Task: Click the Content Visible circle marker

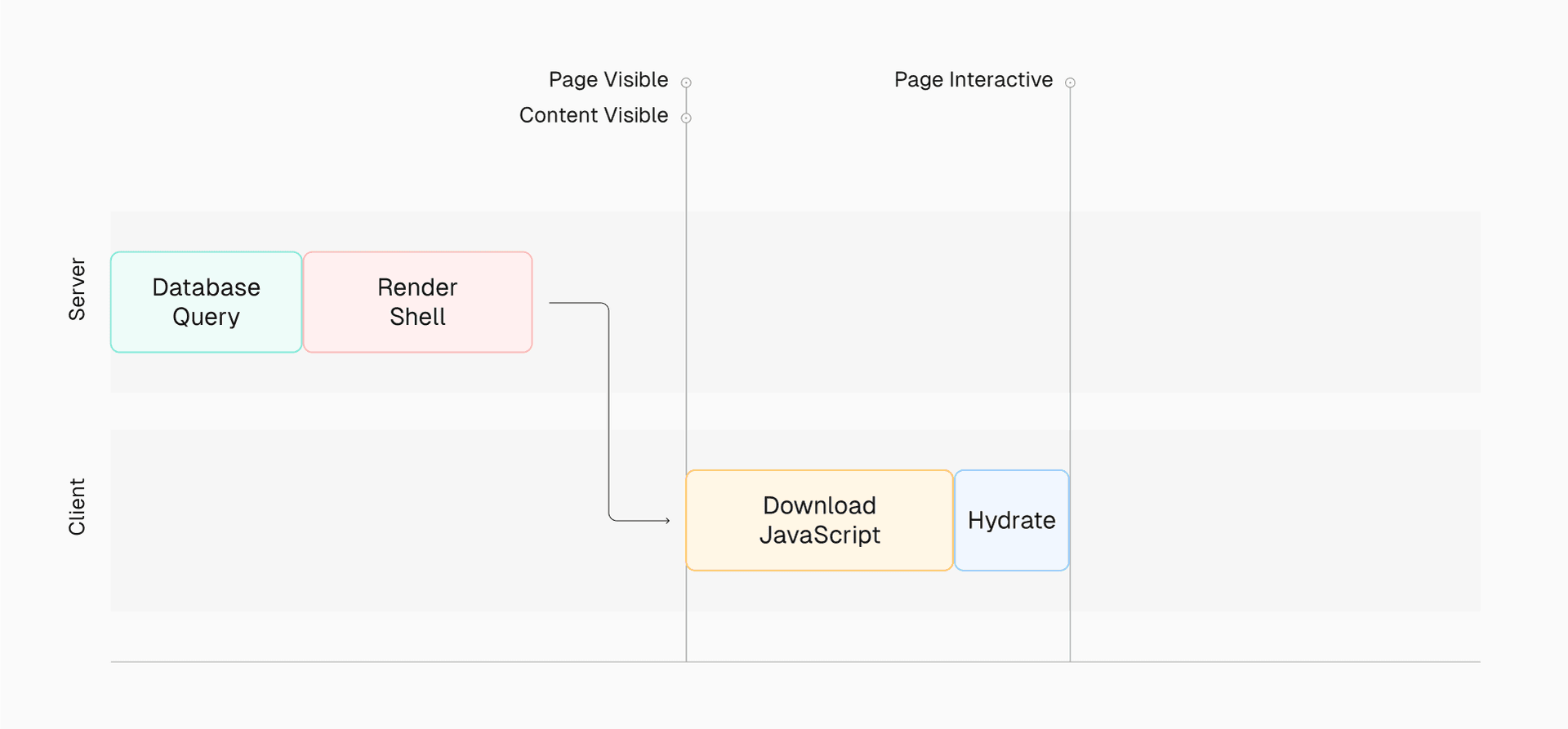Action: tap(686, 118)
